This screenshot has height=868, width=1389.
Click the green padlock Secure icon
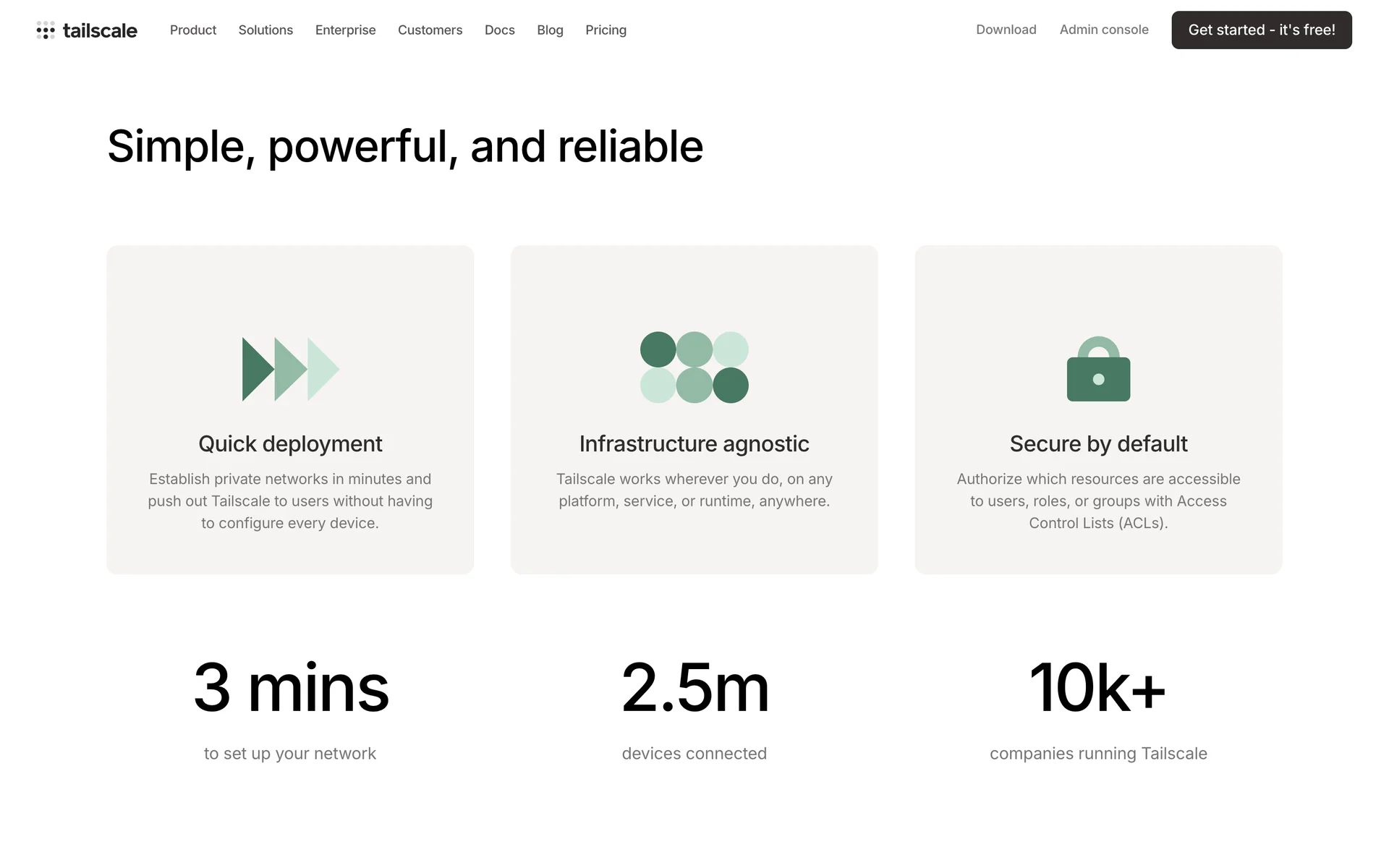coord(1098,370)
